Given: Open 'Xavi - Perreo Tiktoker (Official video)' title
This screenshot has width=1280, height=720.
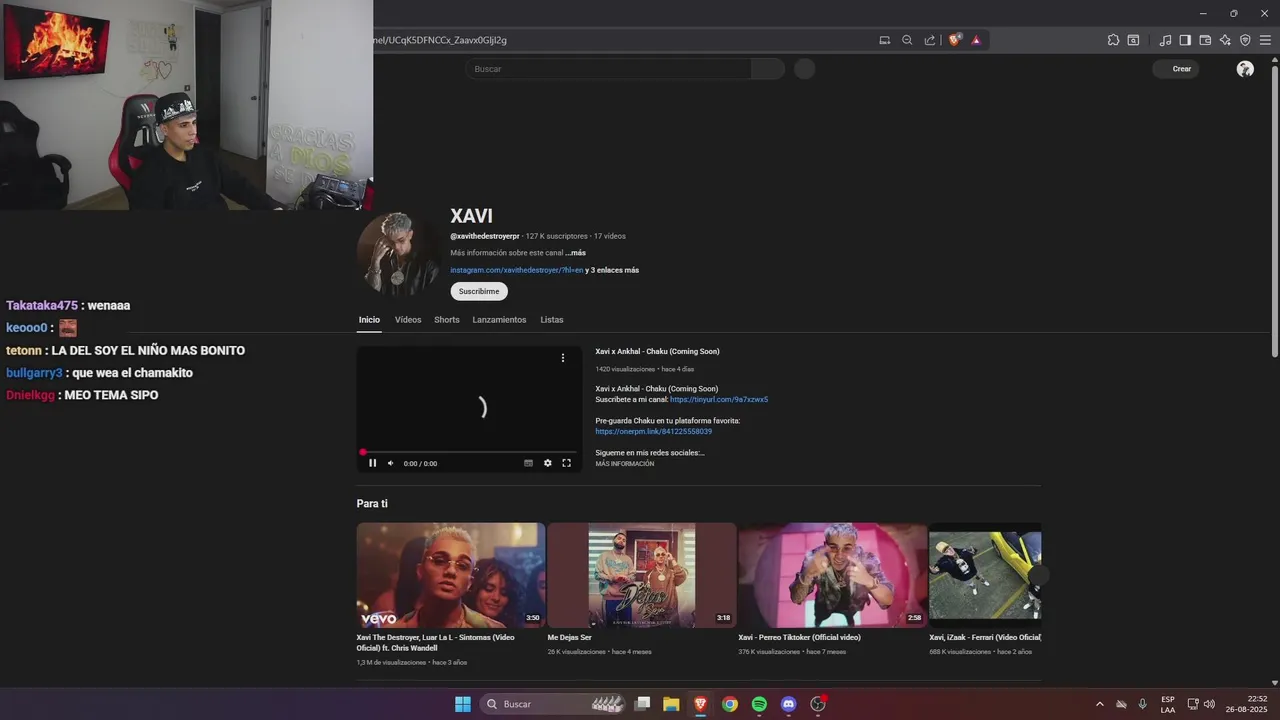Looking at the screenshot, I should coord(799,637).
